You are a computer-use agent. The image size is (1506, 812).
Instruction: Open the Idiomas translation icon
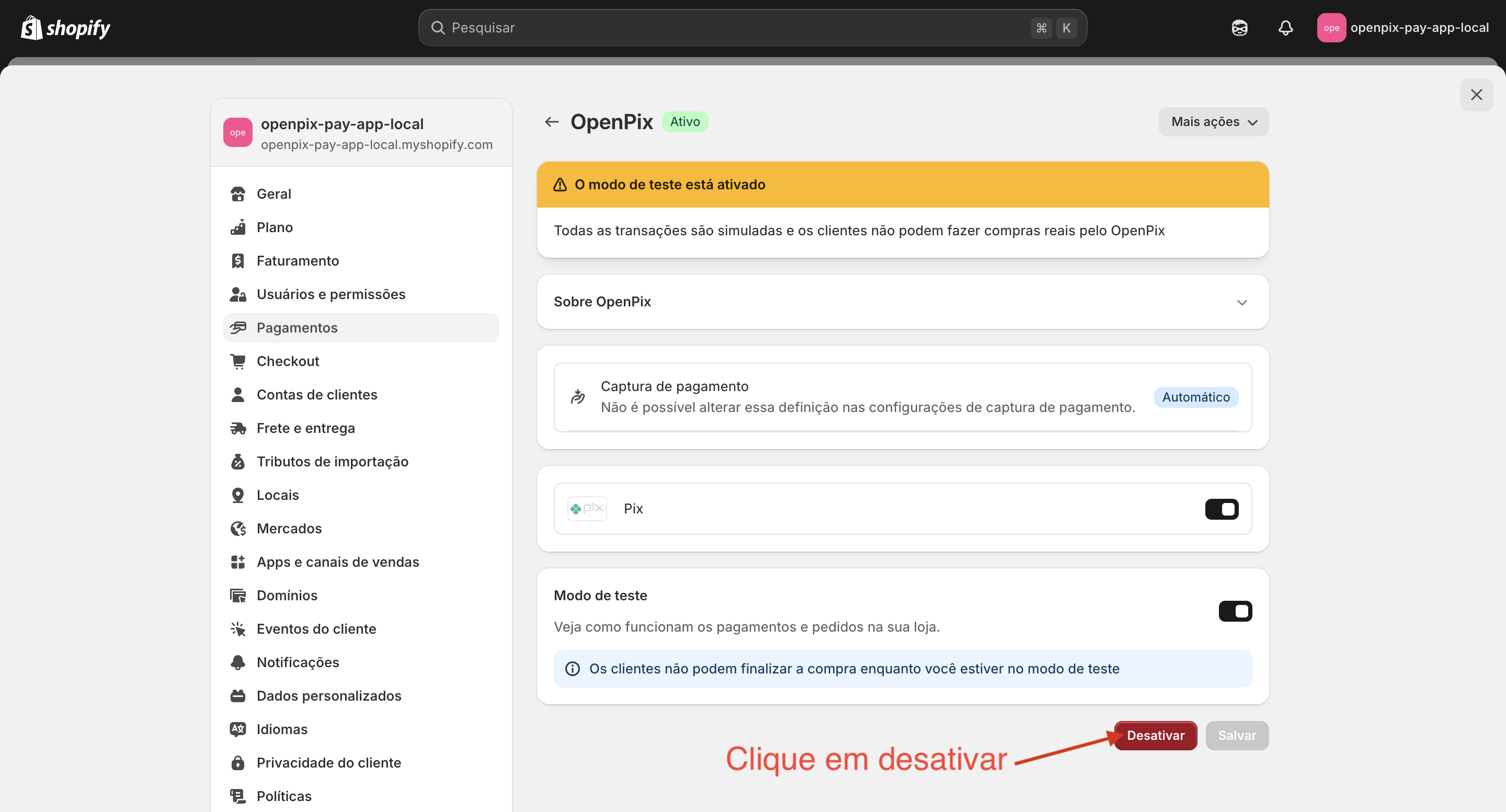pos(238,729)
